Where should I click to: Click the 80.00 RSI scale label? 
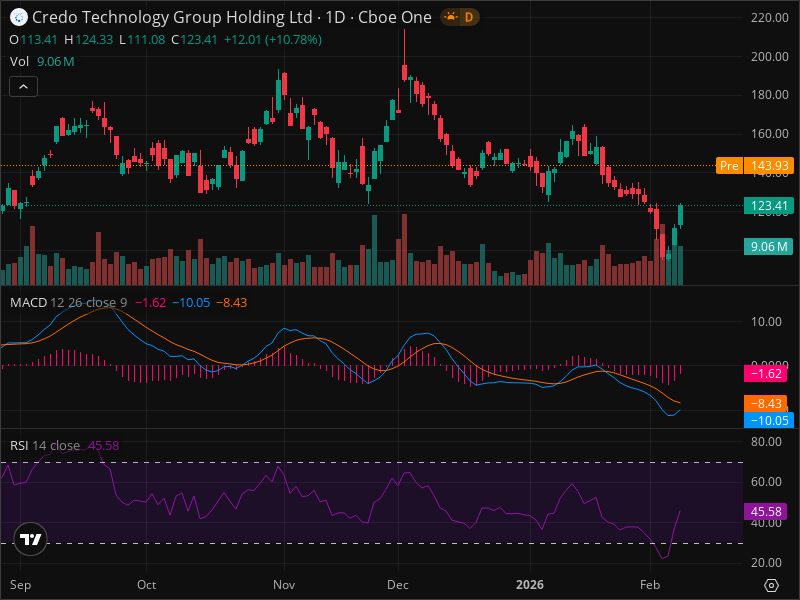point(766,441)
